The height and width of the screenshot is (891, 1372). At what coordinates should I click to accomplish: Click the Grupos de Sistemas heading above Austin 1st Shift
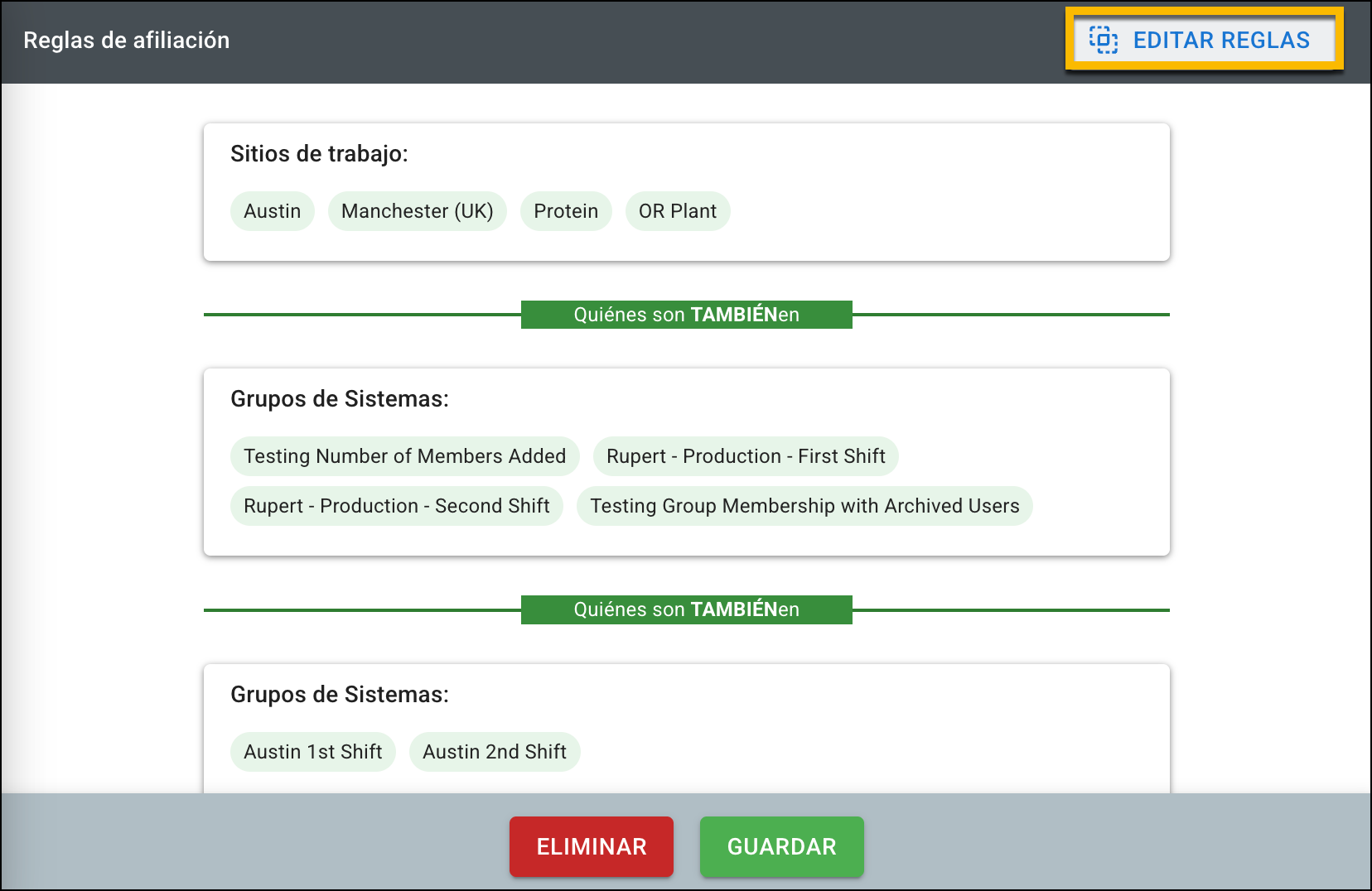340,695
